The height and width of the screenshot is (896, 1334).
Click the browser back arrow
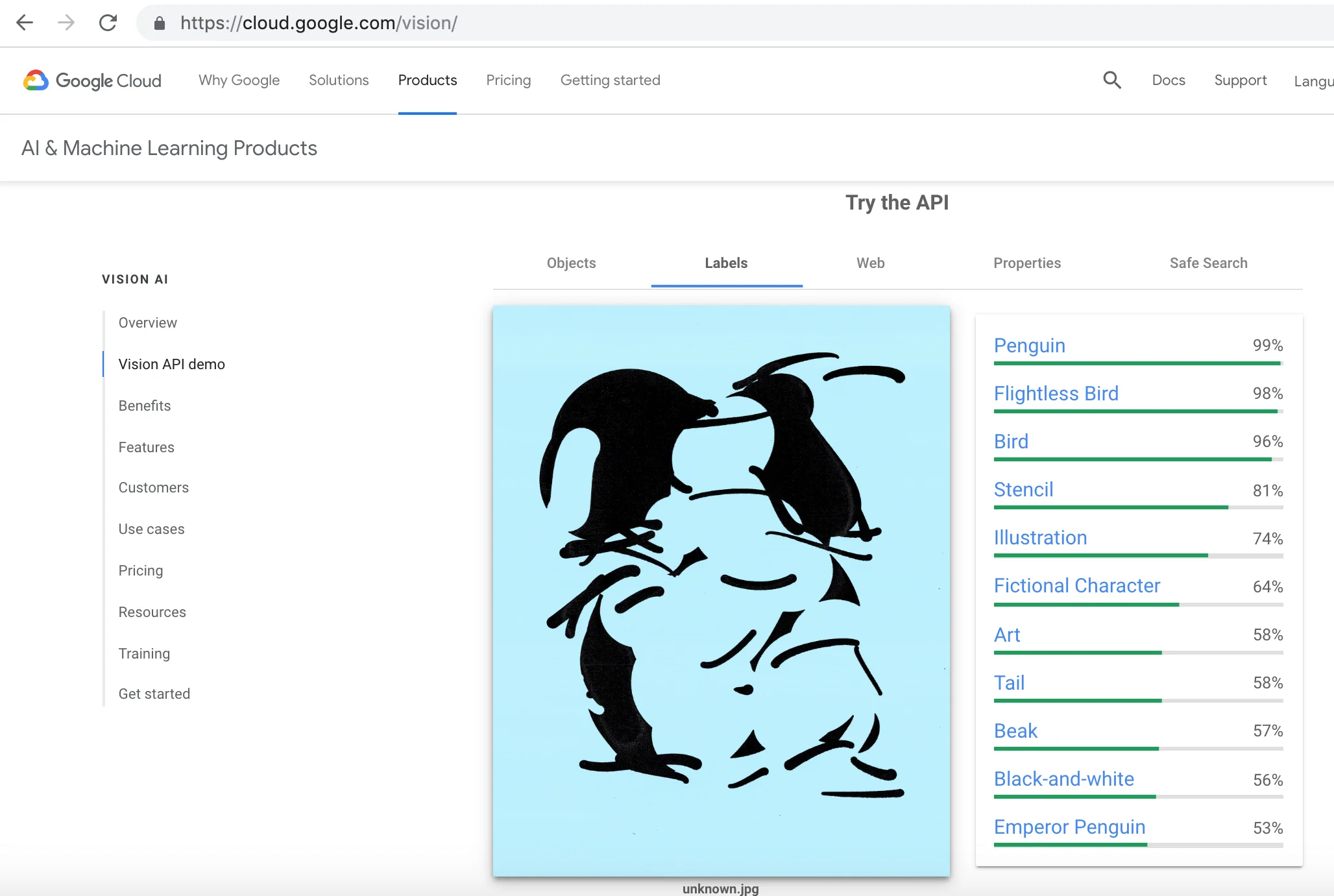25,23
